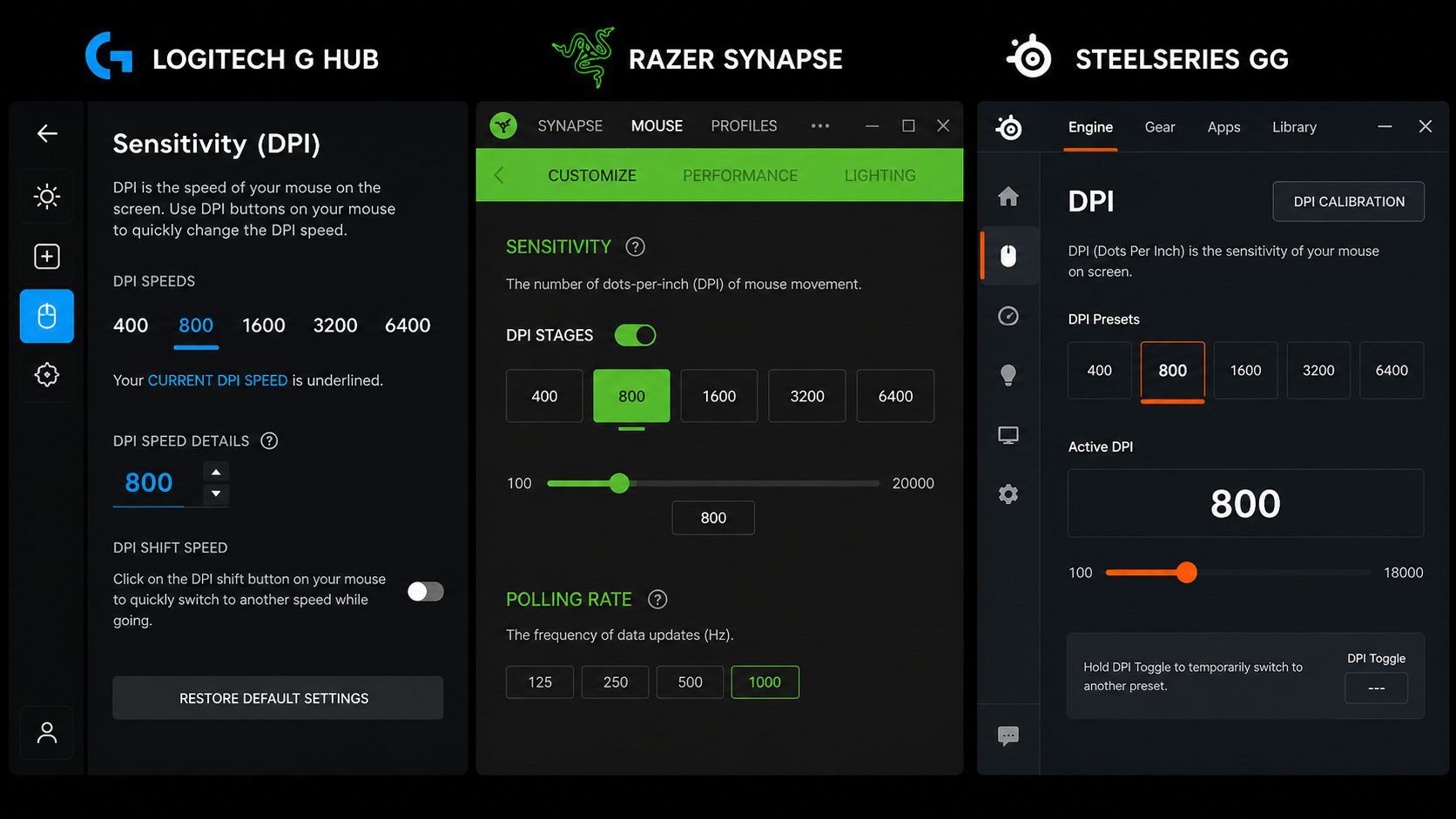Image resolution: width=1456 pixels, height=819 pixels.
Task: Select SteelSeries mouse icon in sidebar
Action: coord(1008,256)
